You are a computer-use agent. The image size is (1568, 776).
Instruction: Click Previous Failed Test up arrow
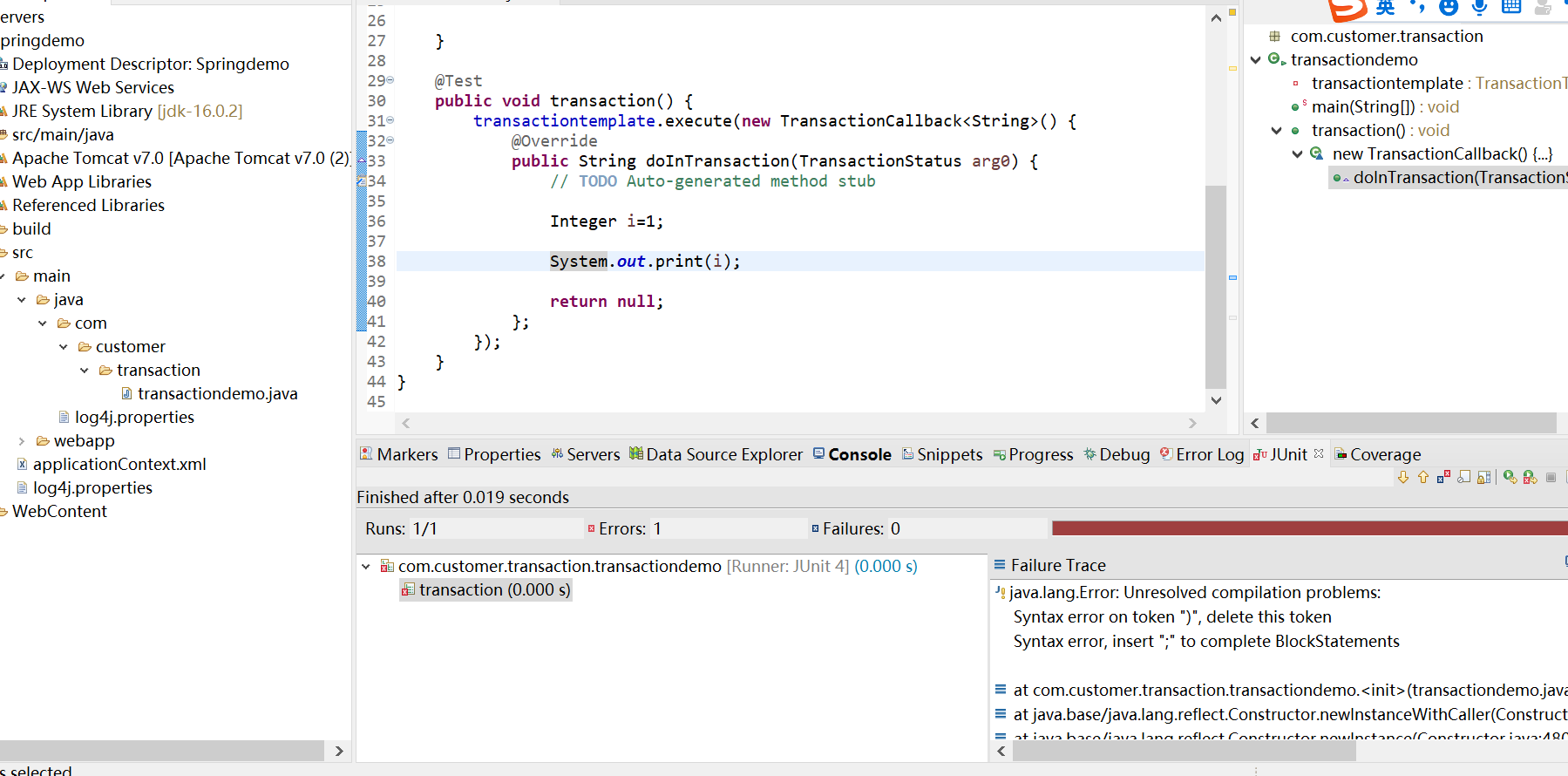point(1423,477)
